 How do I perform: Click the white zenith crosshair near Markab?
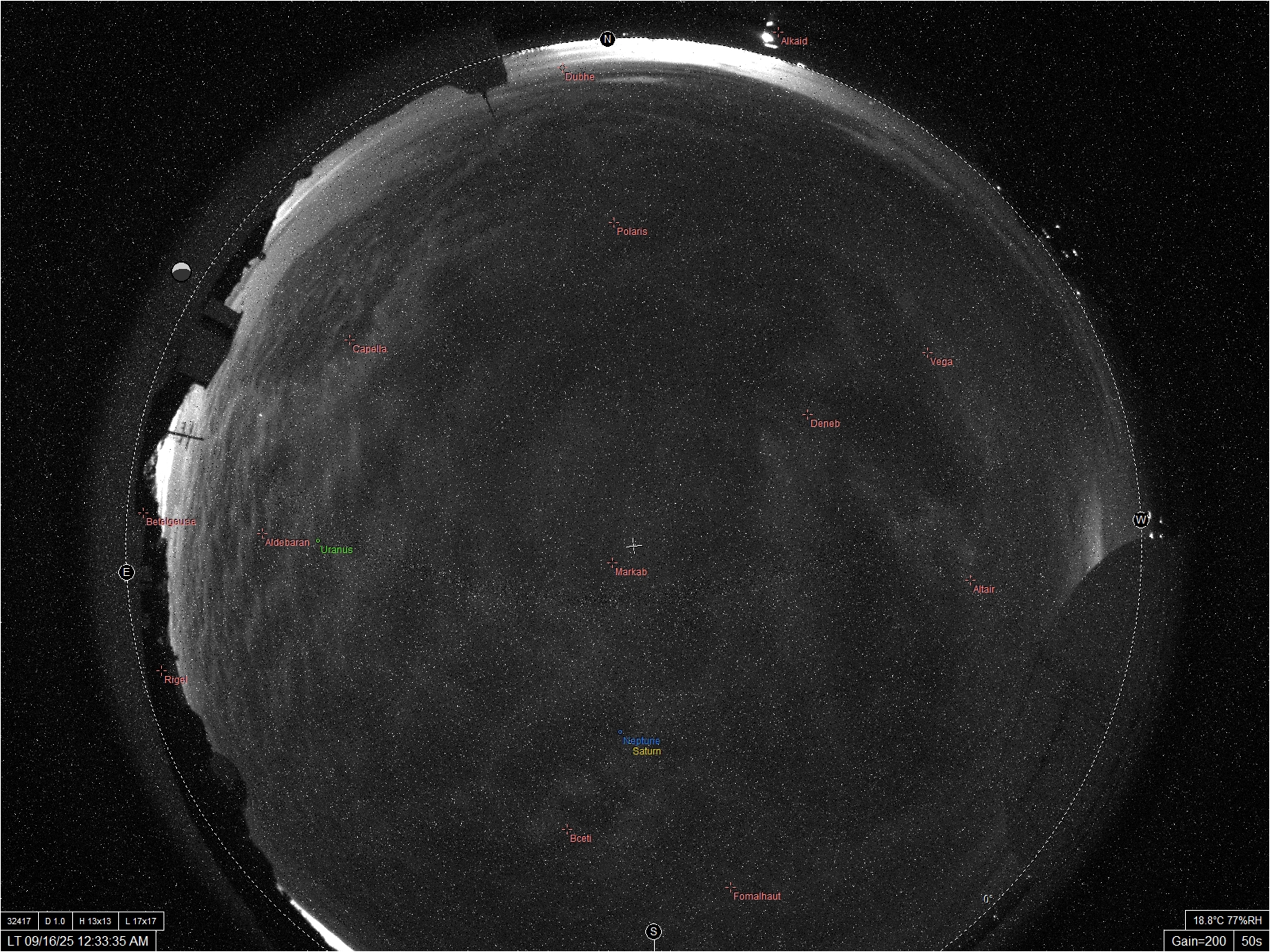coord(633,546)
